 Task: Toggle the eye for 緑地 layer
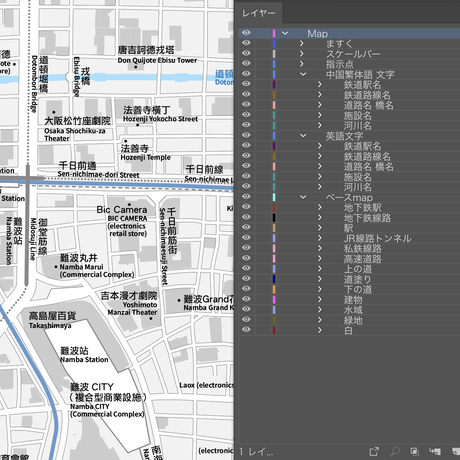click(x=246, y=319)
